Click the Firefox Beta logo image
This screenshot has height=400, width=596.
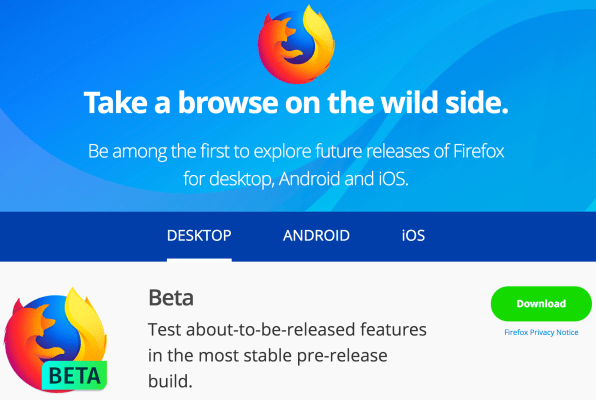[55, 340]
